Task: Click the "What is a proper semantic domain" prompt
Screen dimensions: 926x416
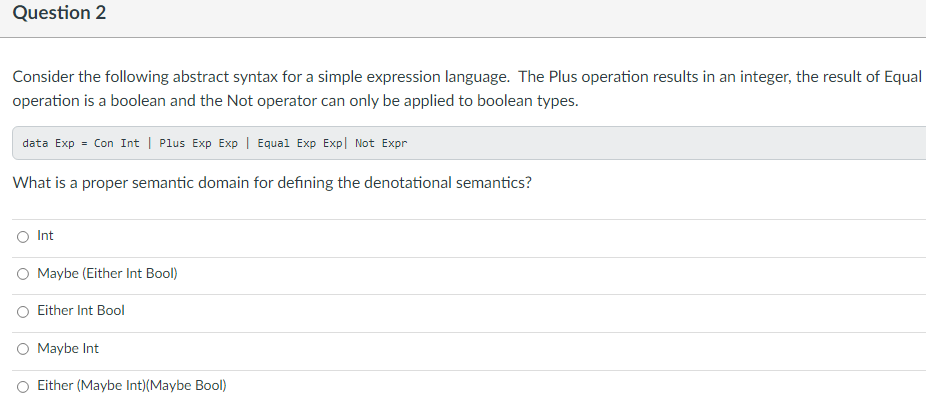Action: (x=272, y=183)
